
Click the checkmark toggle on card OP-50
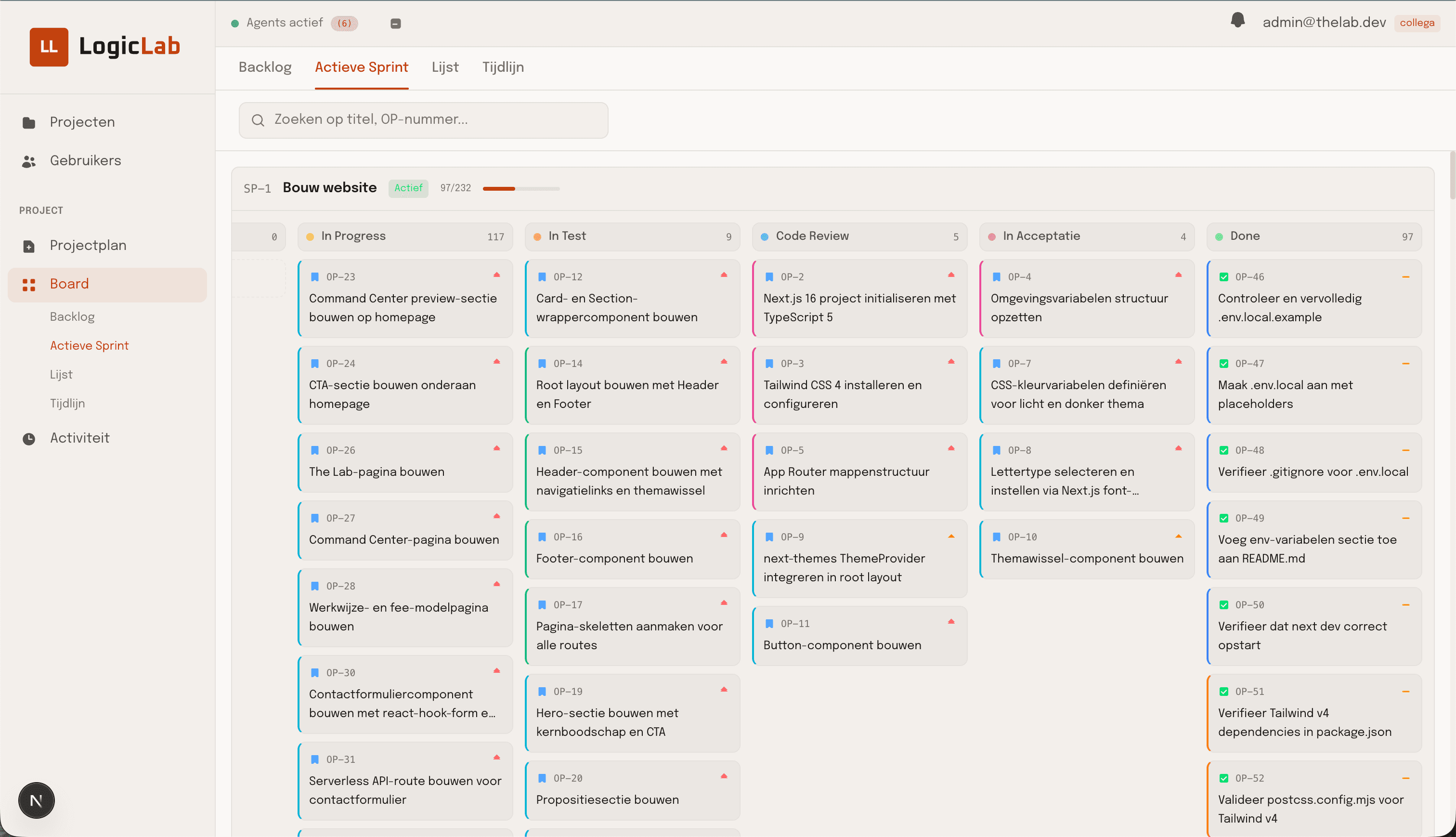click(1224, 605)
